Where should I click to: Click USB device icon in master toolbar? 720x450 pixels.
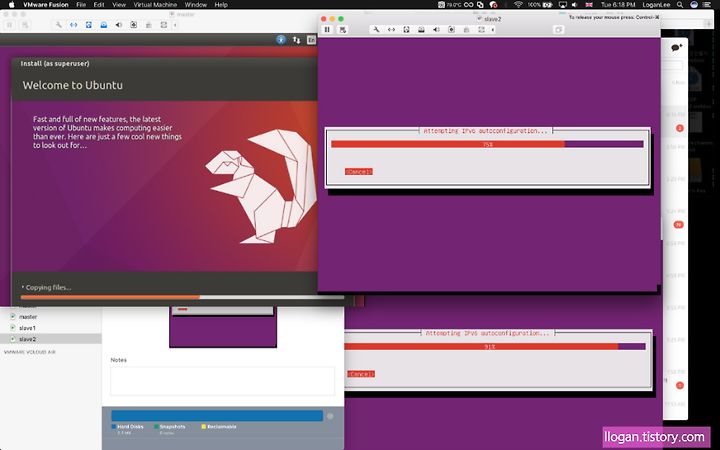(x=149, y=25)
